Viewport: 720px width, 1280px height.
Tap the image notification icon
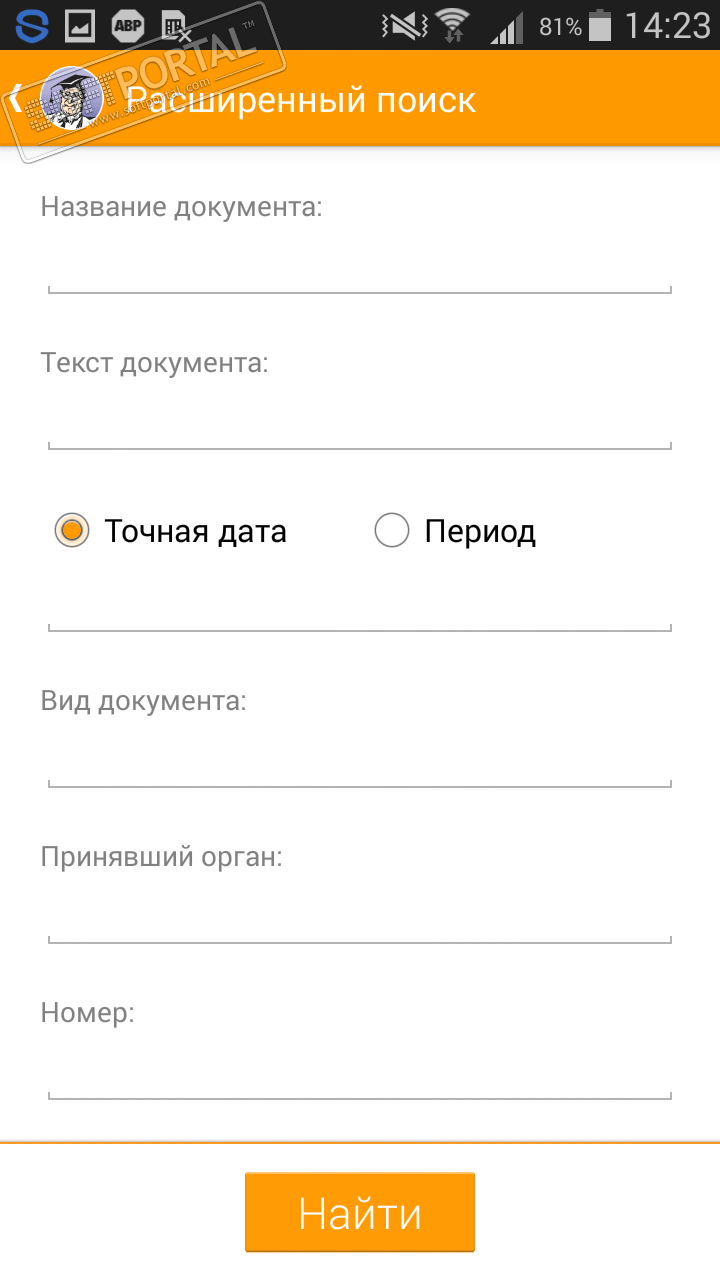[x=79, y=25]
